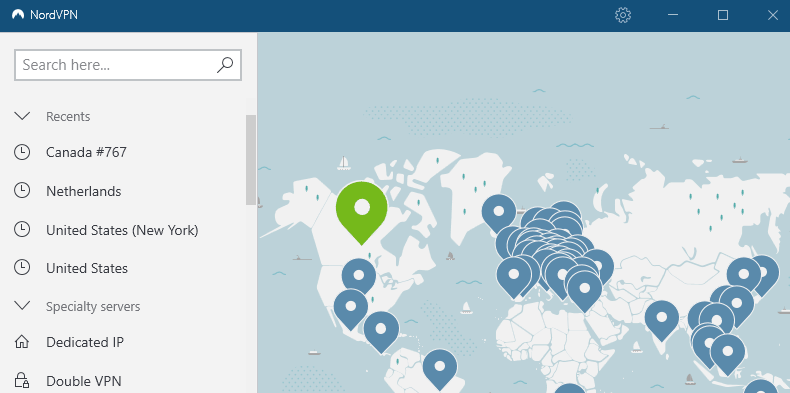Open NordVPN settings gear
This screenshot has width=790, height=393.
[623, 15]
